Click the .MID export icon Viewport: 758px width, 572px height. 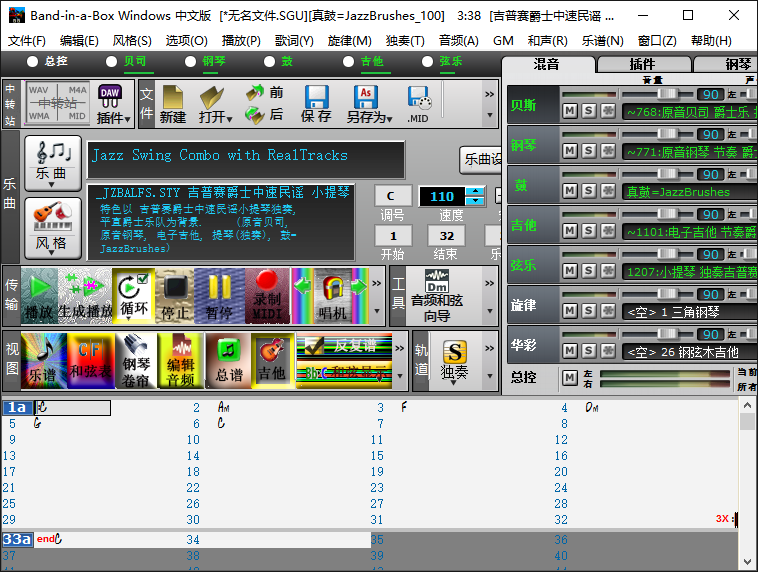418,104
